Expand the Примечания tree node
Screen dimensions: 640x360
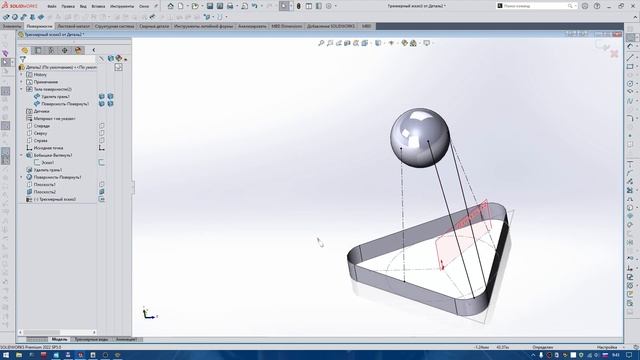(x=22, y=82)
